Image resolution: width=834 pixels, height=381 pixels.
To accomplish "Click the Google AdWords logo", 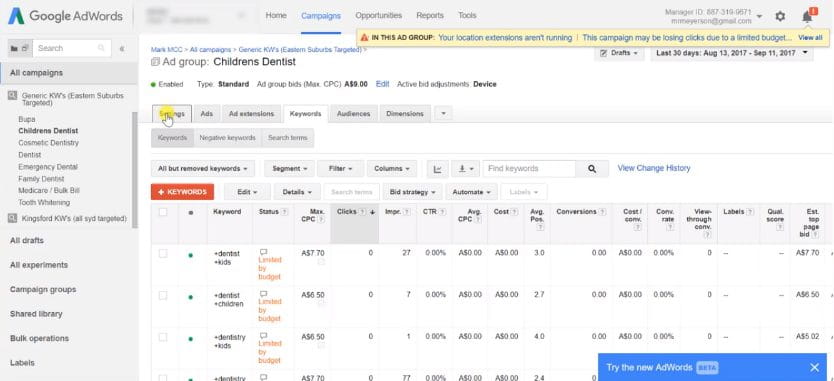I will tap(65, 16).
